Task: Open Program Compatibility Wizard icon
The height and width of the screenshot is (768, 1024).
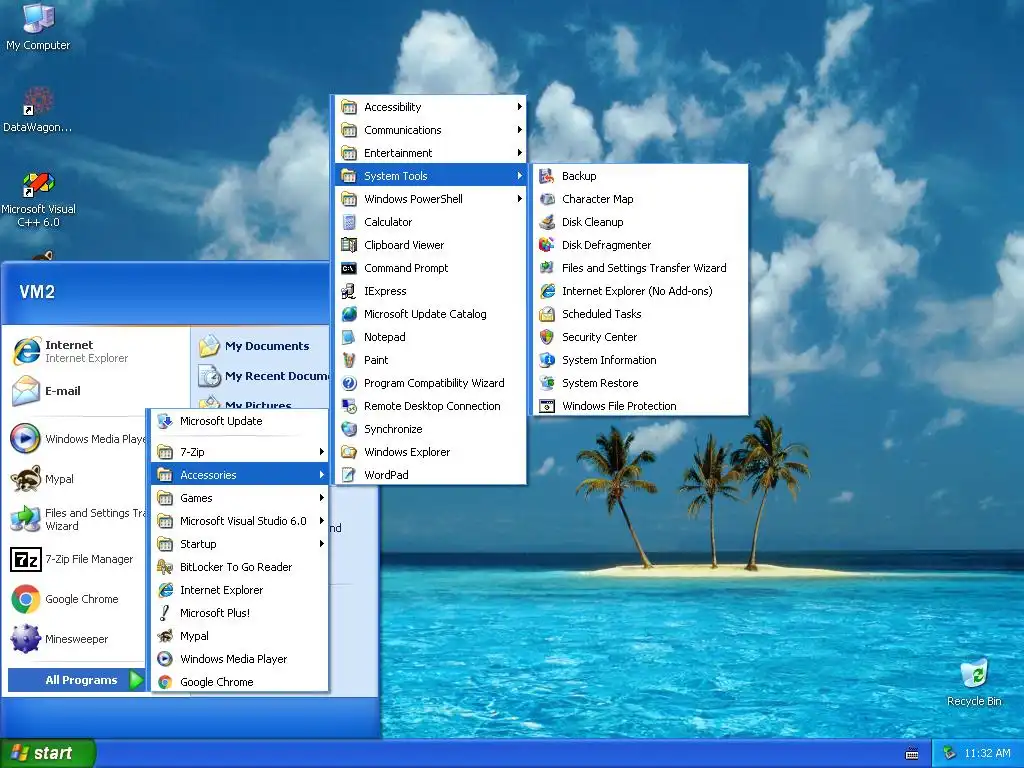Action: coord(349,383)
